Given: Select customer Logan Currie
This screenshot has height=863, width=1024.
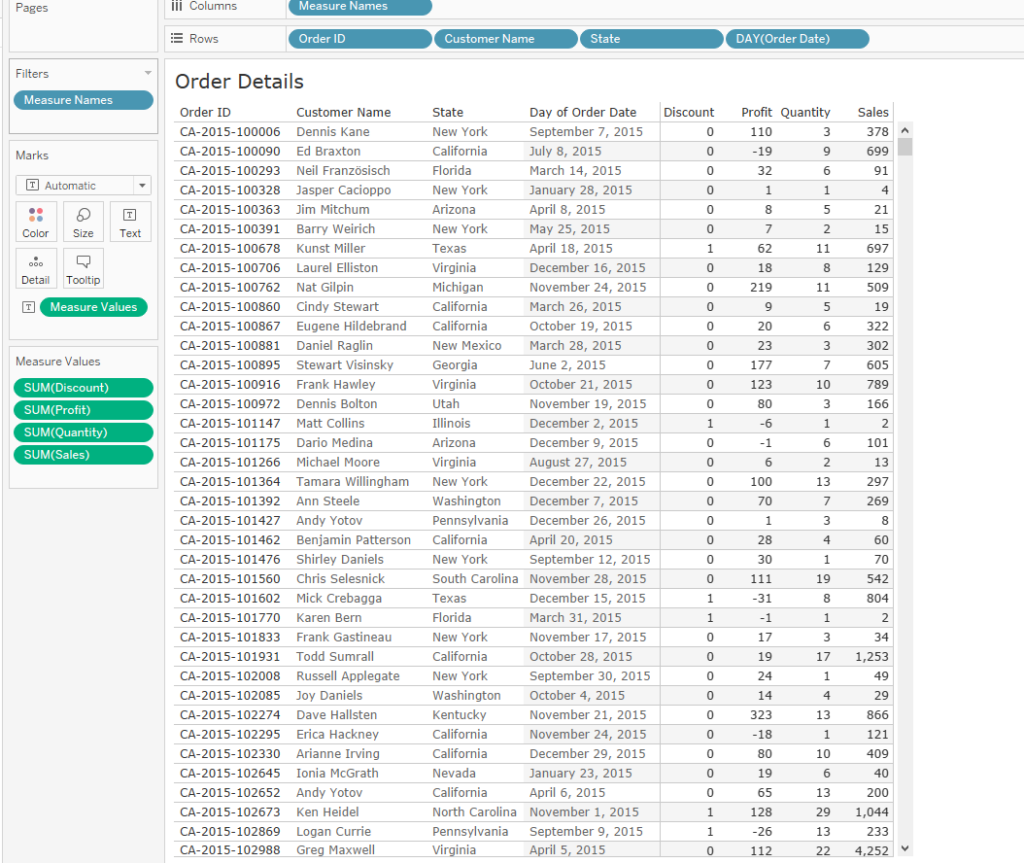Looking at the screenshot, I should pyautogui.click(x=333, y=832).
